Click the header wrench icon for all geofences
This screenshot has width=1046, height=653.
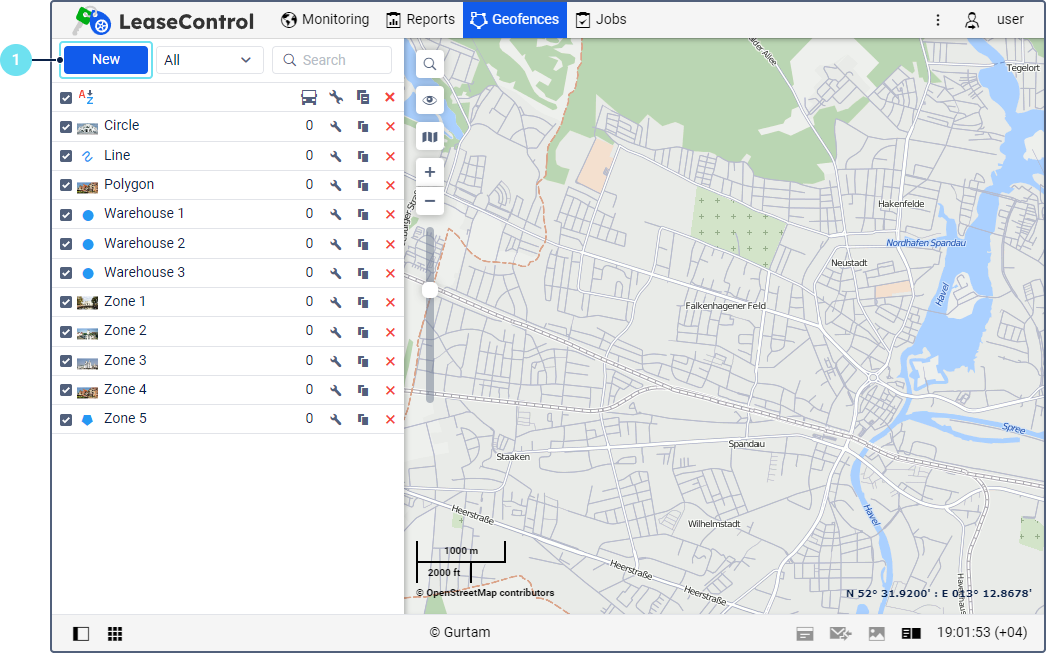tap(336, 97)
